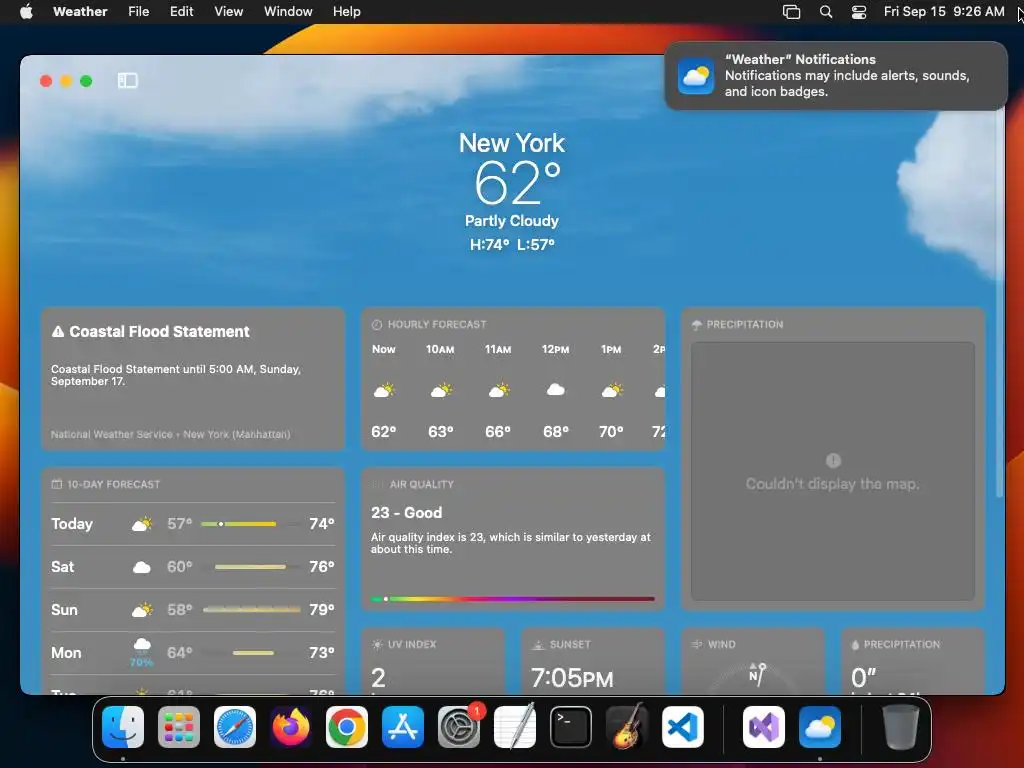Select the 10AM partly cloudy icon
The height and width of the screenshot is (768, 1024).
point(441,391)
